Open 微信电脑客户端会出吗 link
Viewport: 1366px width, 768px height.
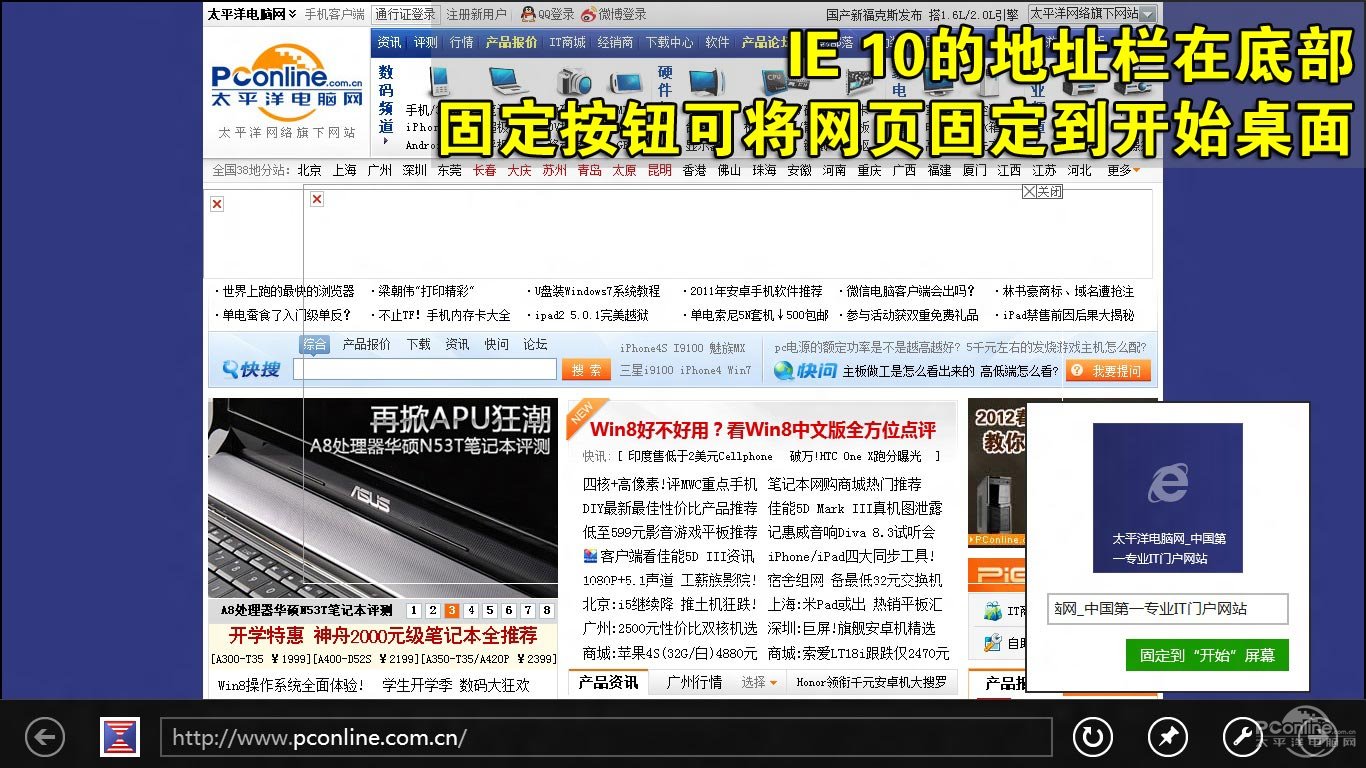910,291
